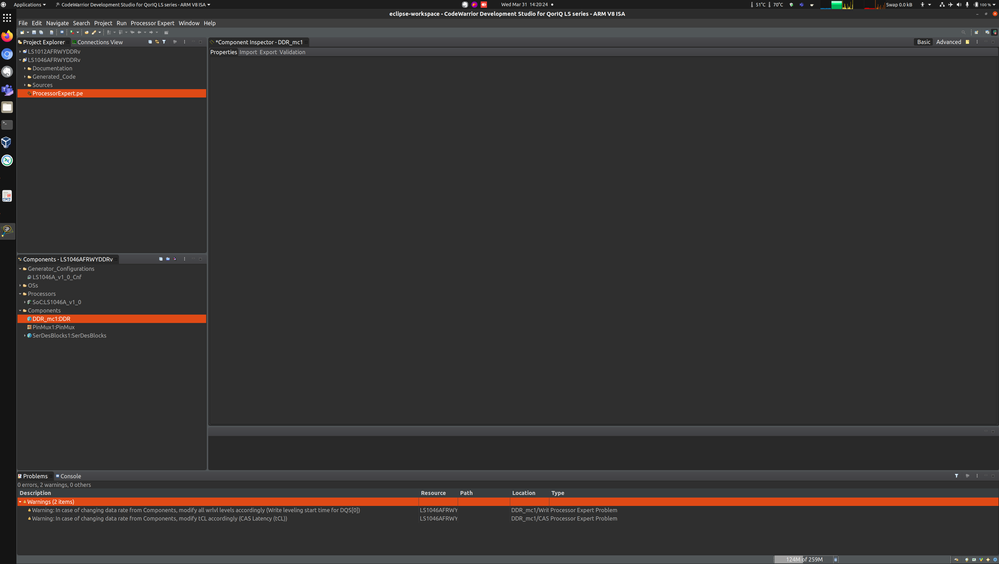
Task: Open the Validation tab in Component Inspector
Action: pos(292,52)
